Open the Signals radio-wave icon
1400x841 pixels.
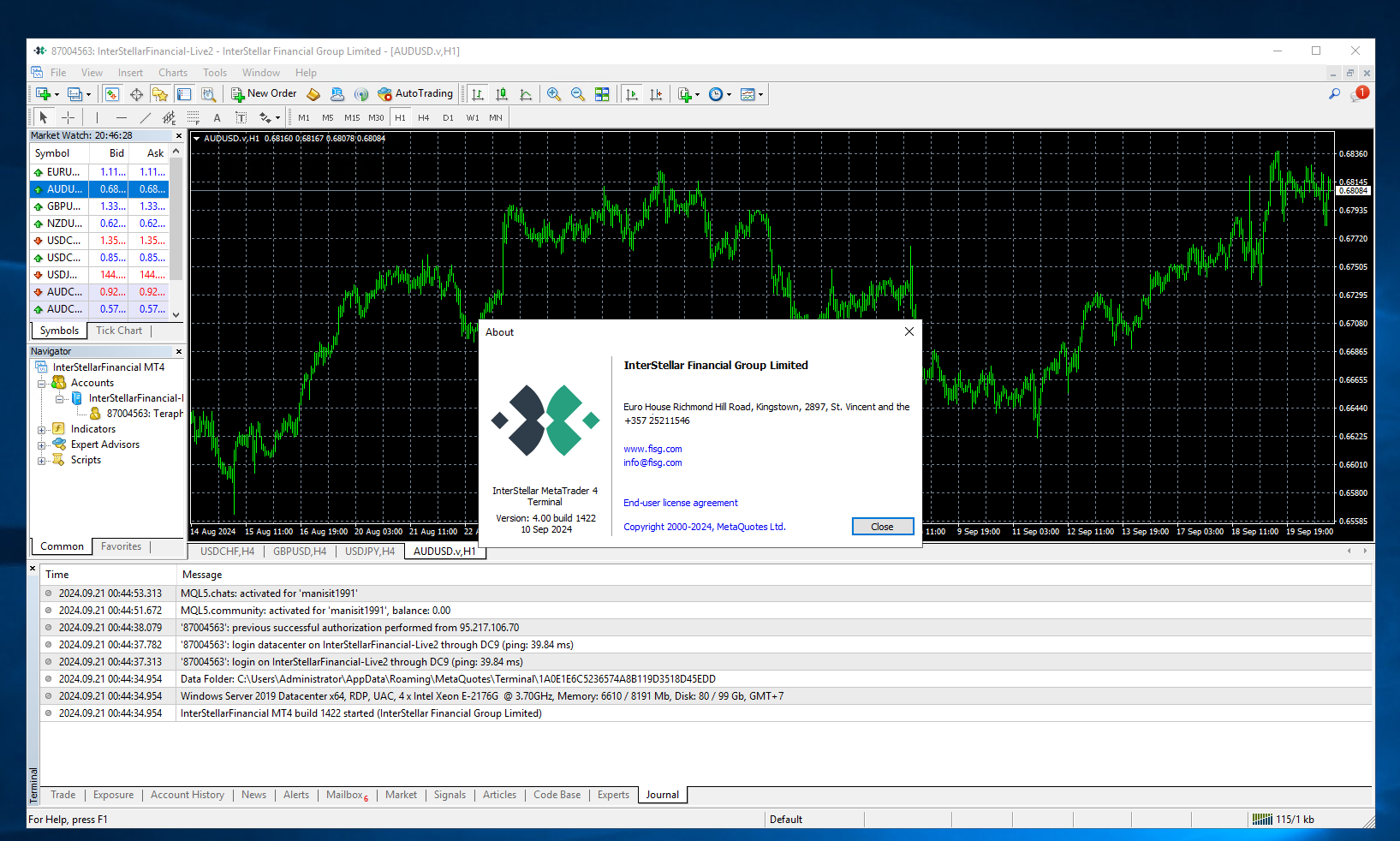pos(361,94)
